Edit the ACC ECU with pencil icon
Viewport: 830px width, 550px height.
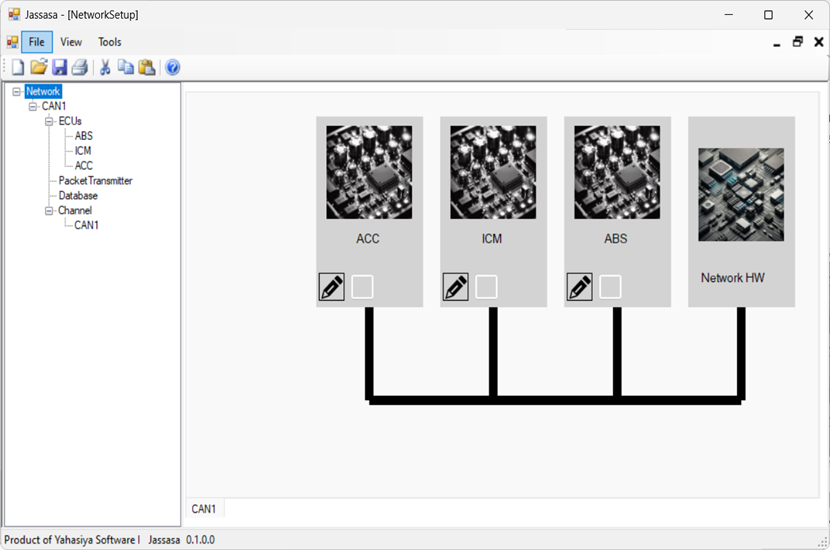[332, 287]
